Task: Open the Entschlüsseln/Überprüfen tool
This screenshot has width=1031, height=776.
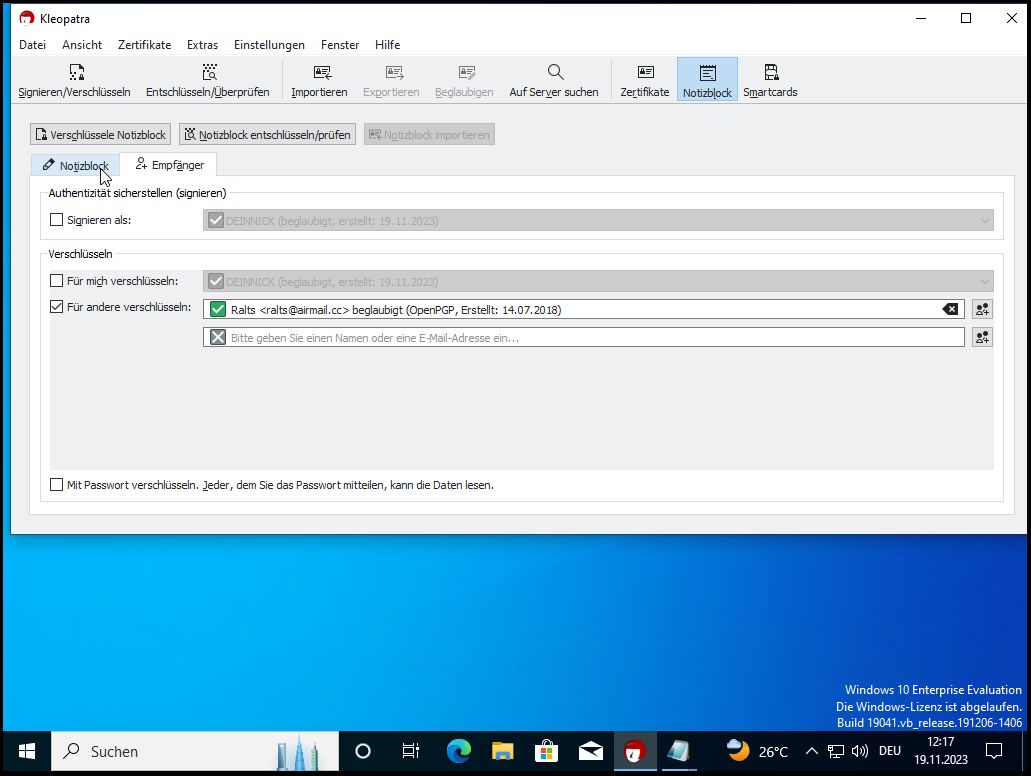Action: coord(207,81)
